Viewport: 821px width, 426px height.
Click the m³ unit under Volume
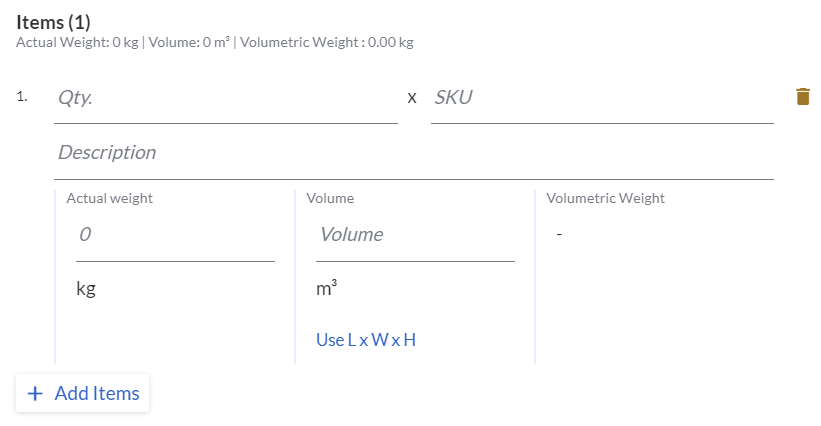click(x=326, y=289)
